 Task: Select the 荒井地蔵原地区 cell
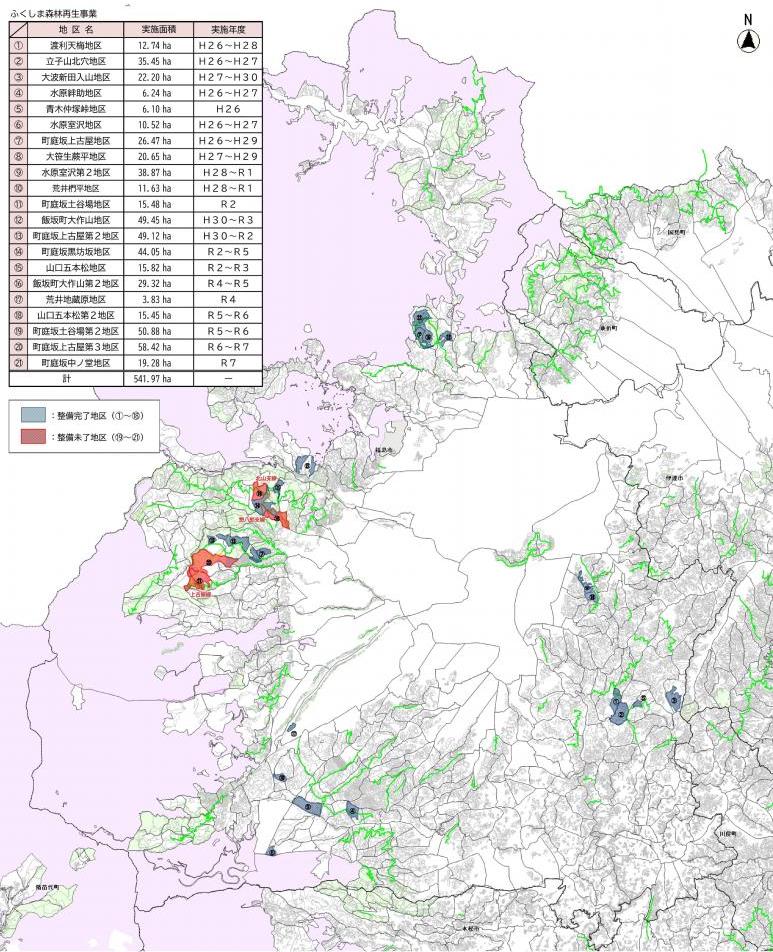[x=76, y=299]
